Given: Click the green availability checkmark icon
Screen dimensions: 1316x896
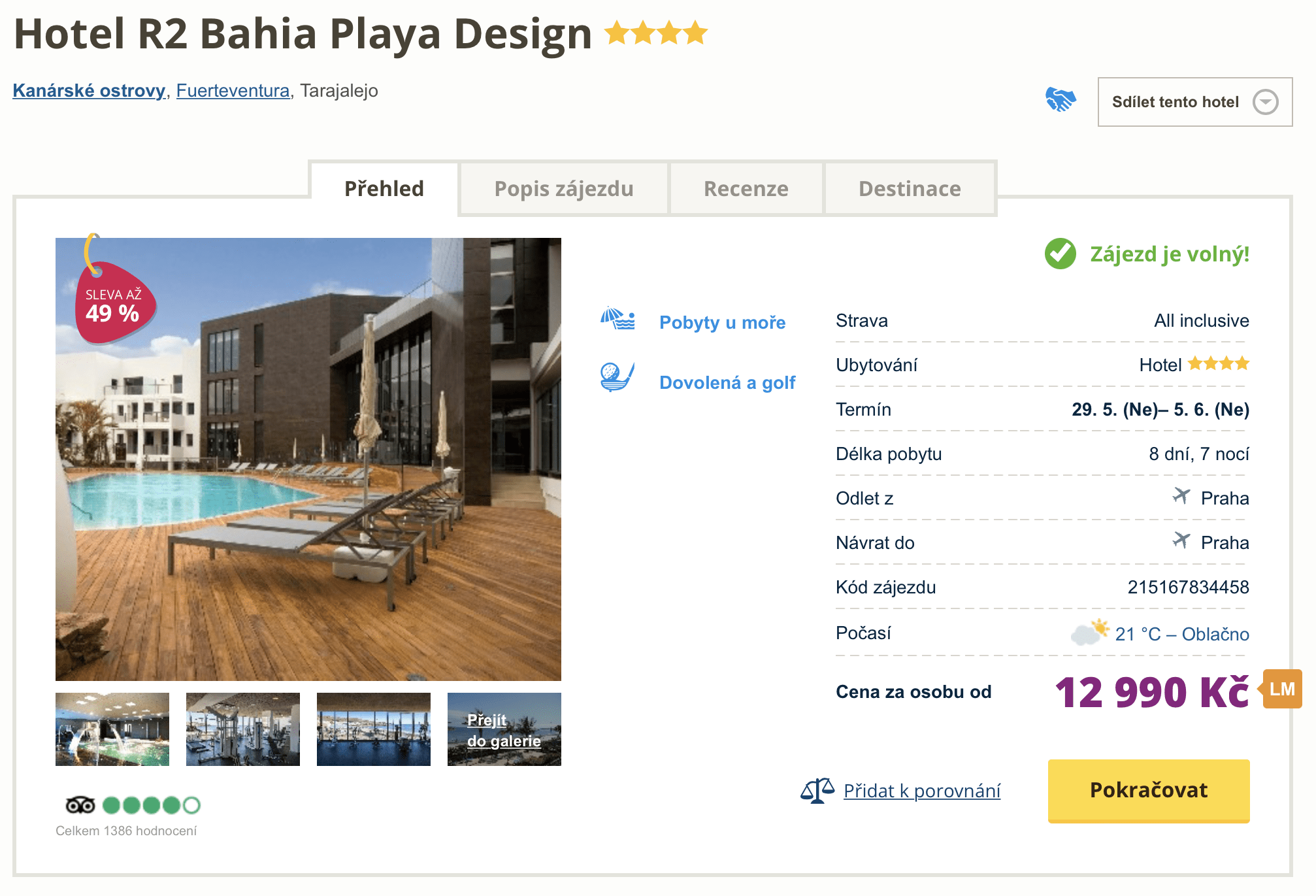Looking at the screenshot, I should [1060, 254].
